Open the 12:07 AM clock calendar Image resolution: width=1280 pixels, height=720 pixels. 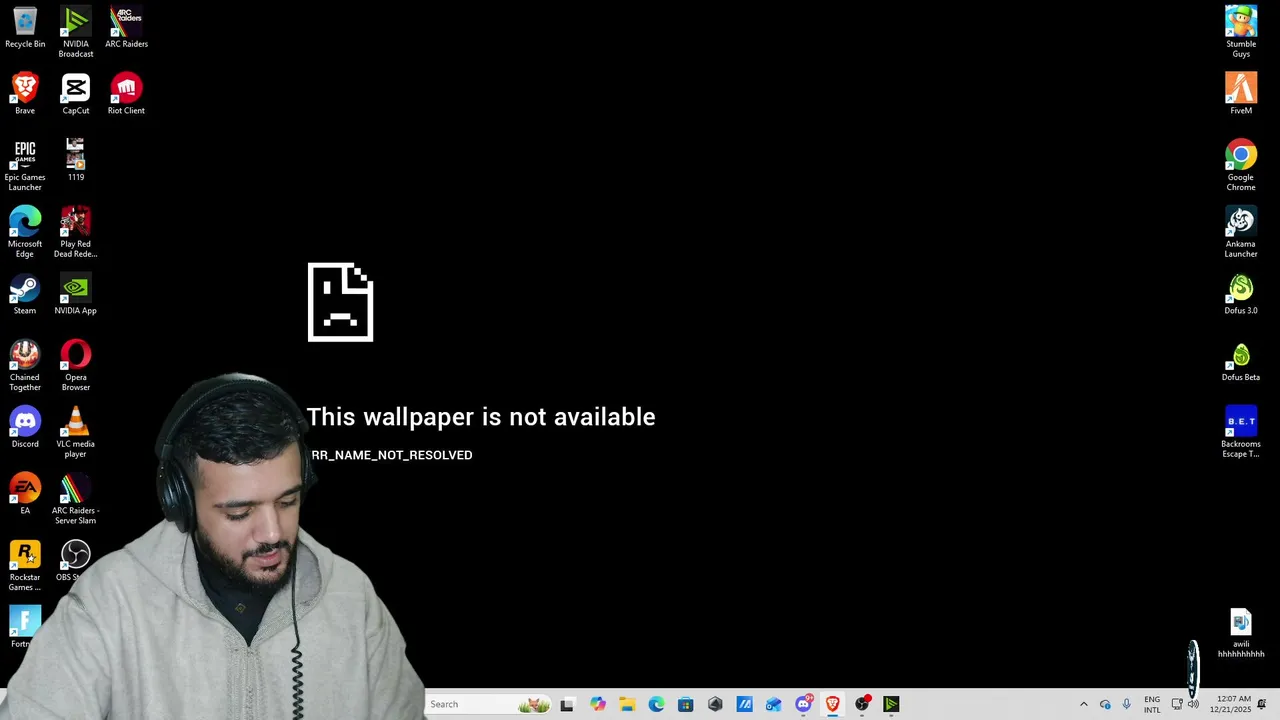(1231, 704)
